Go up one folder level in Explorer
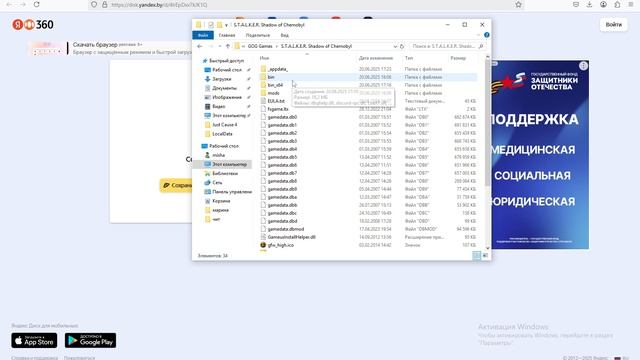 [x=228, y=47]
